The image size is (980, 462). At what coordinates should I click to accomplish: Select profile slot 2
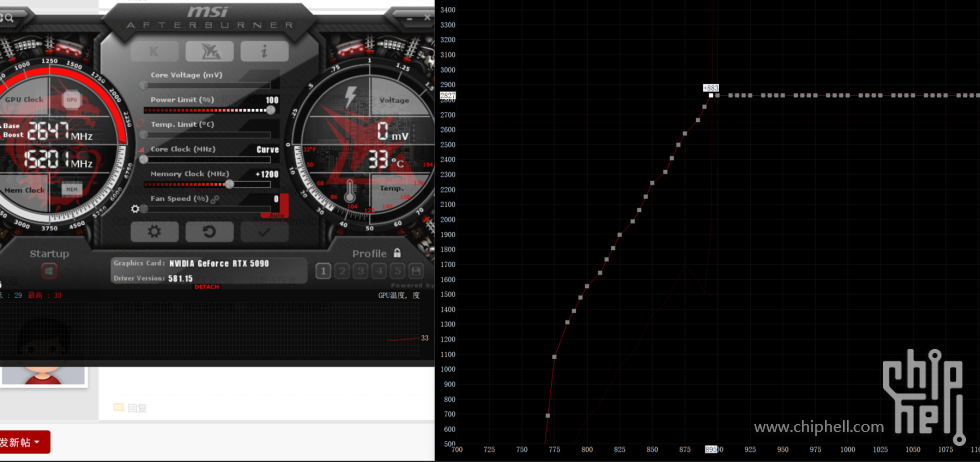(x=342, y=271)
